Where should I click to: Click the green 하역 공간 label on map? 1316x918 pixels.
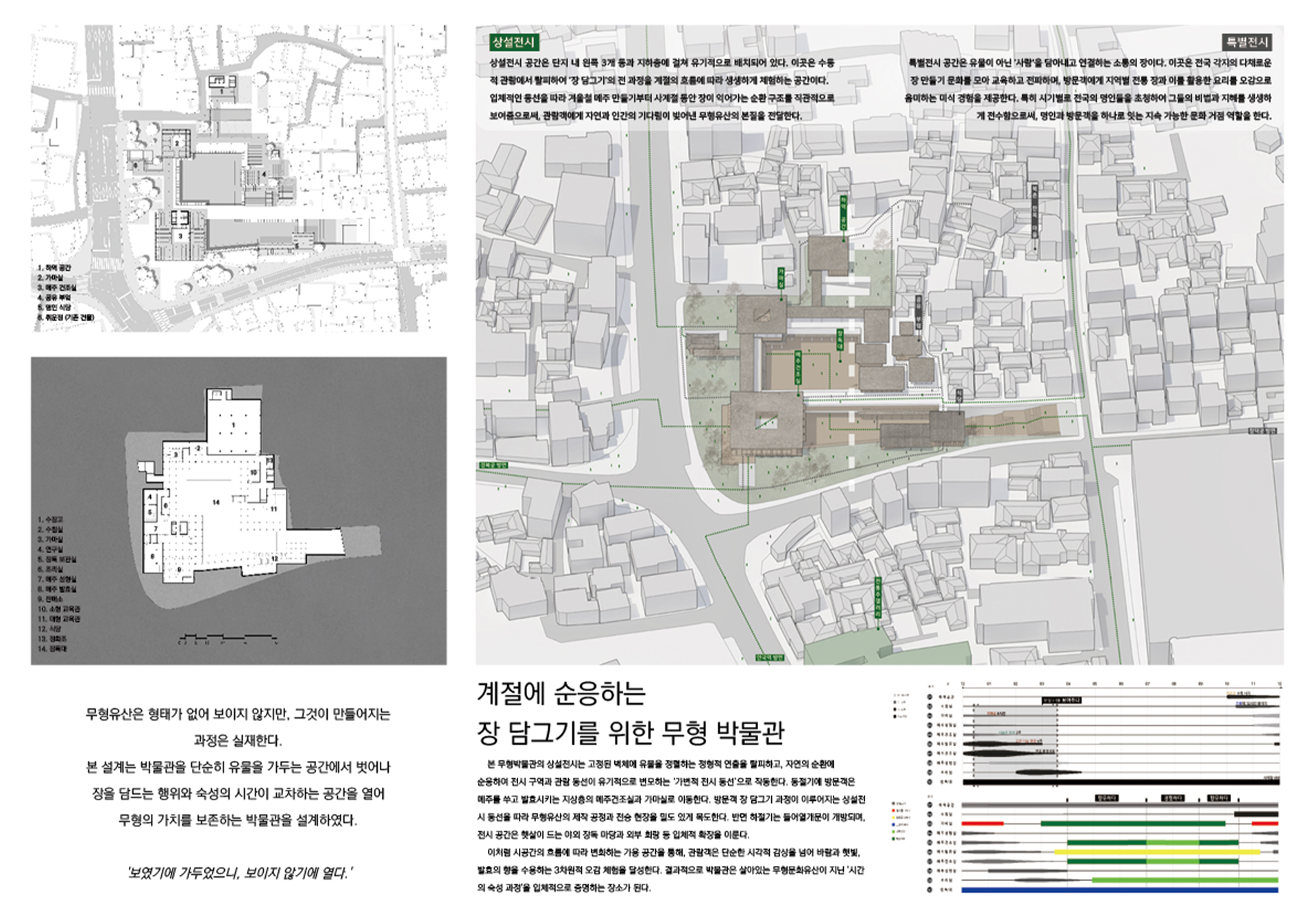click(x=844, y=213)
